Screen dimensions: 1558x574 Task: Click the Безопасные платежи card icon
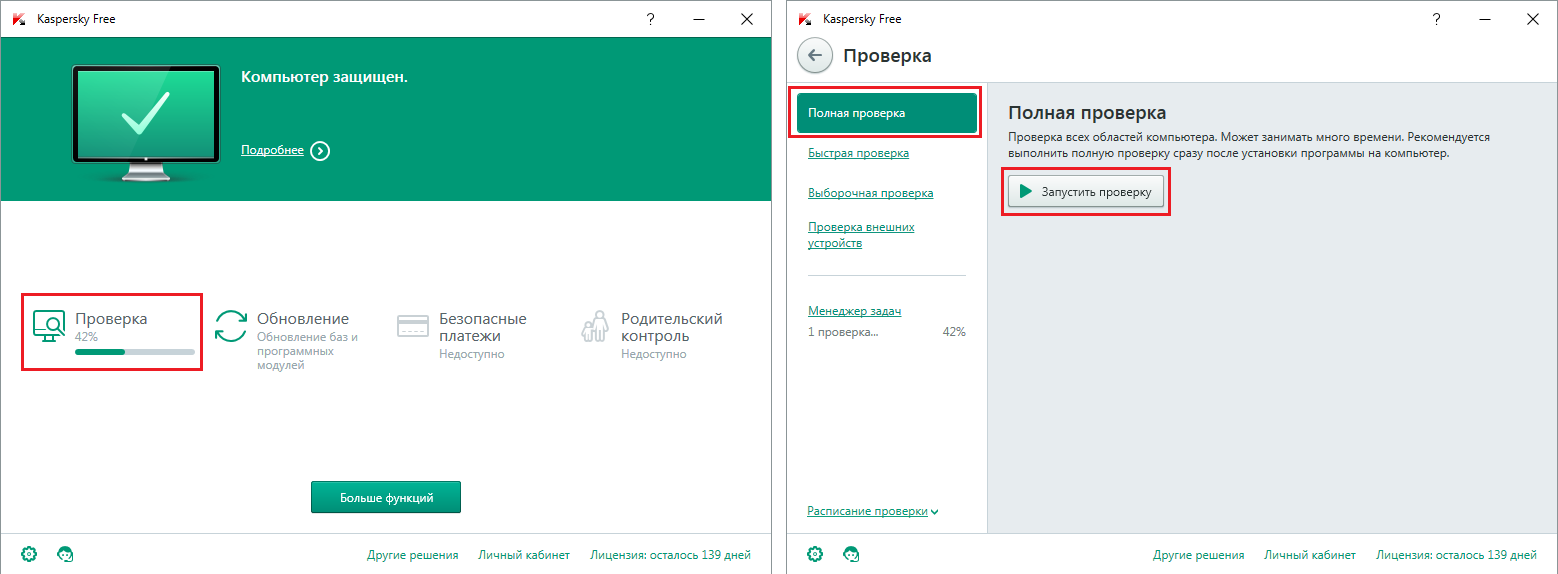pyautogui.click(x=413, y=326)
